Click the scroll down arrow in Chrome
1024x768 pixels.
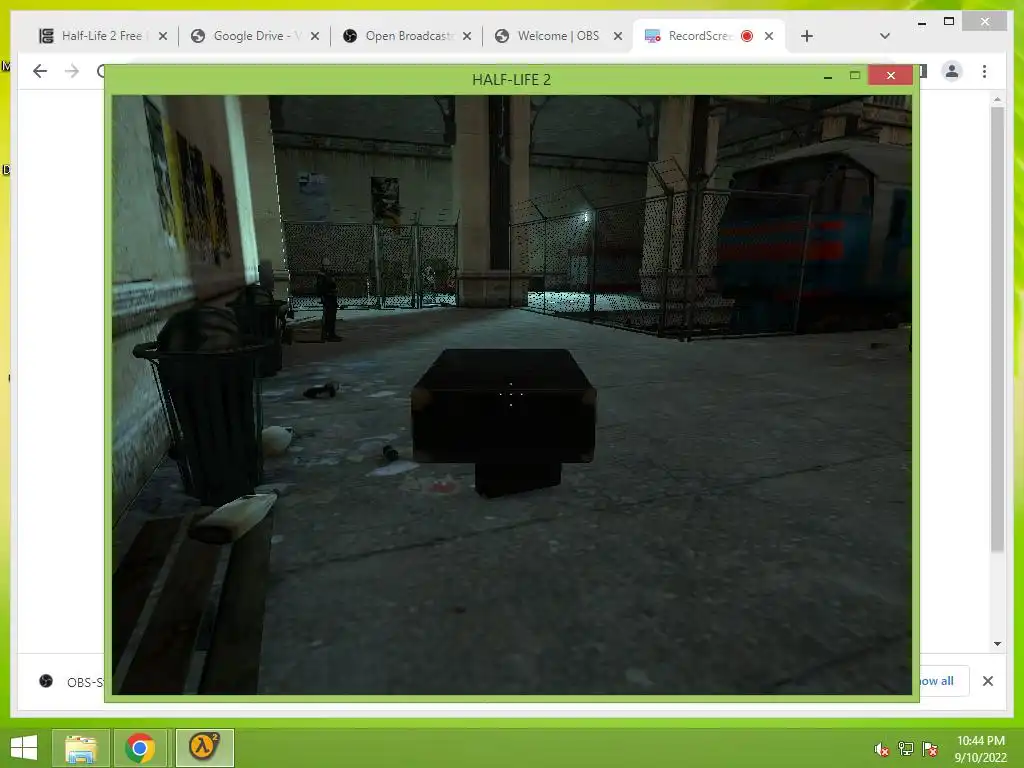coord(997,643)
